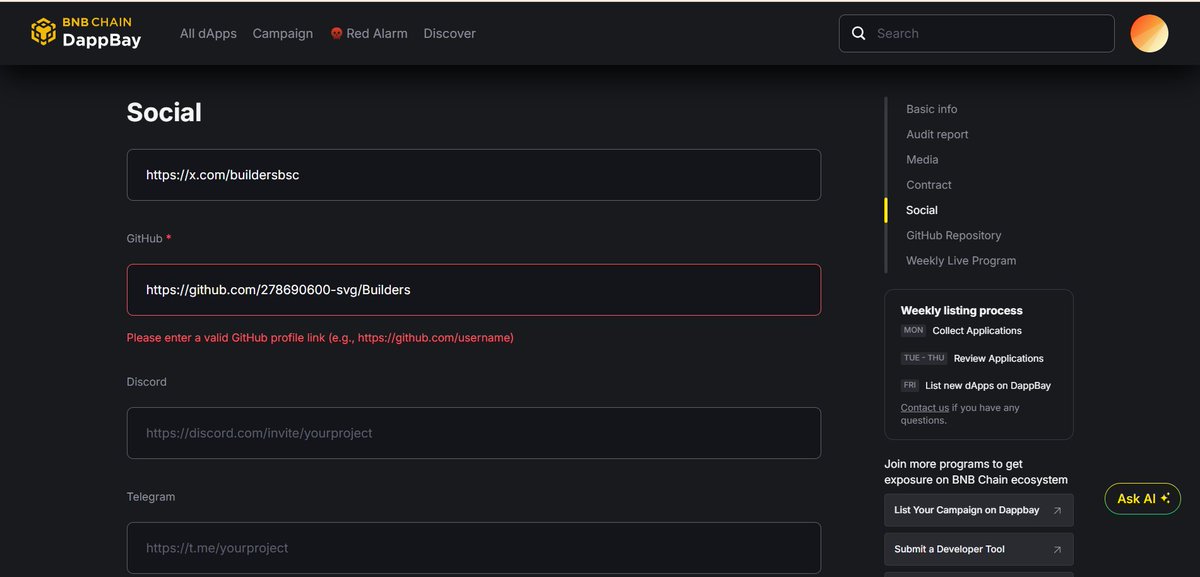Click Collect Applications text

(x=977, y=330)
